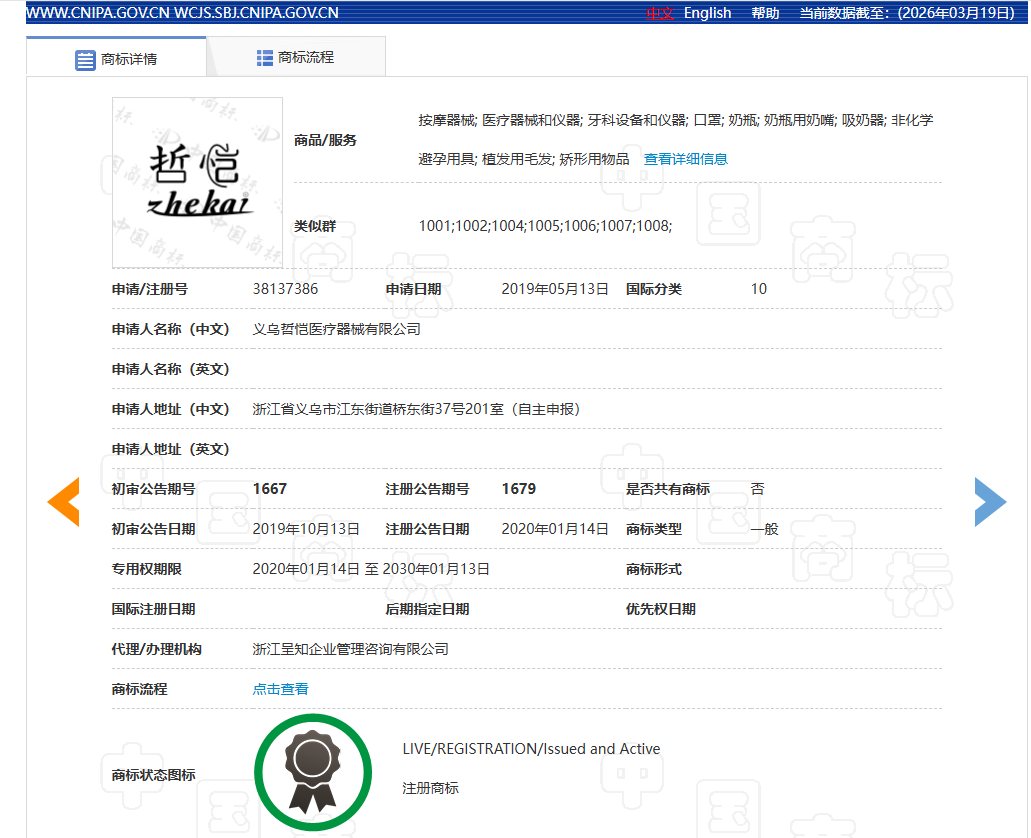This screenshot has height=838, width=1031.
Task: Switch to the 商标流程 tab
Action: [x=305, y=56]
